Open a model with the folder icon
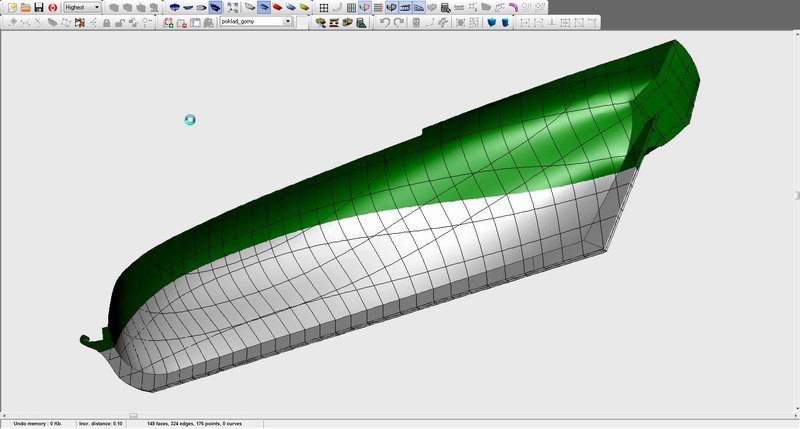The width and height of the screenshot is (800, 429). 24,7
